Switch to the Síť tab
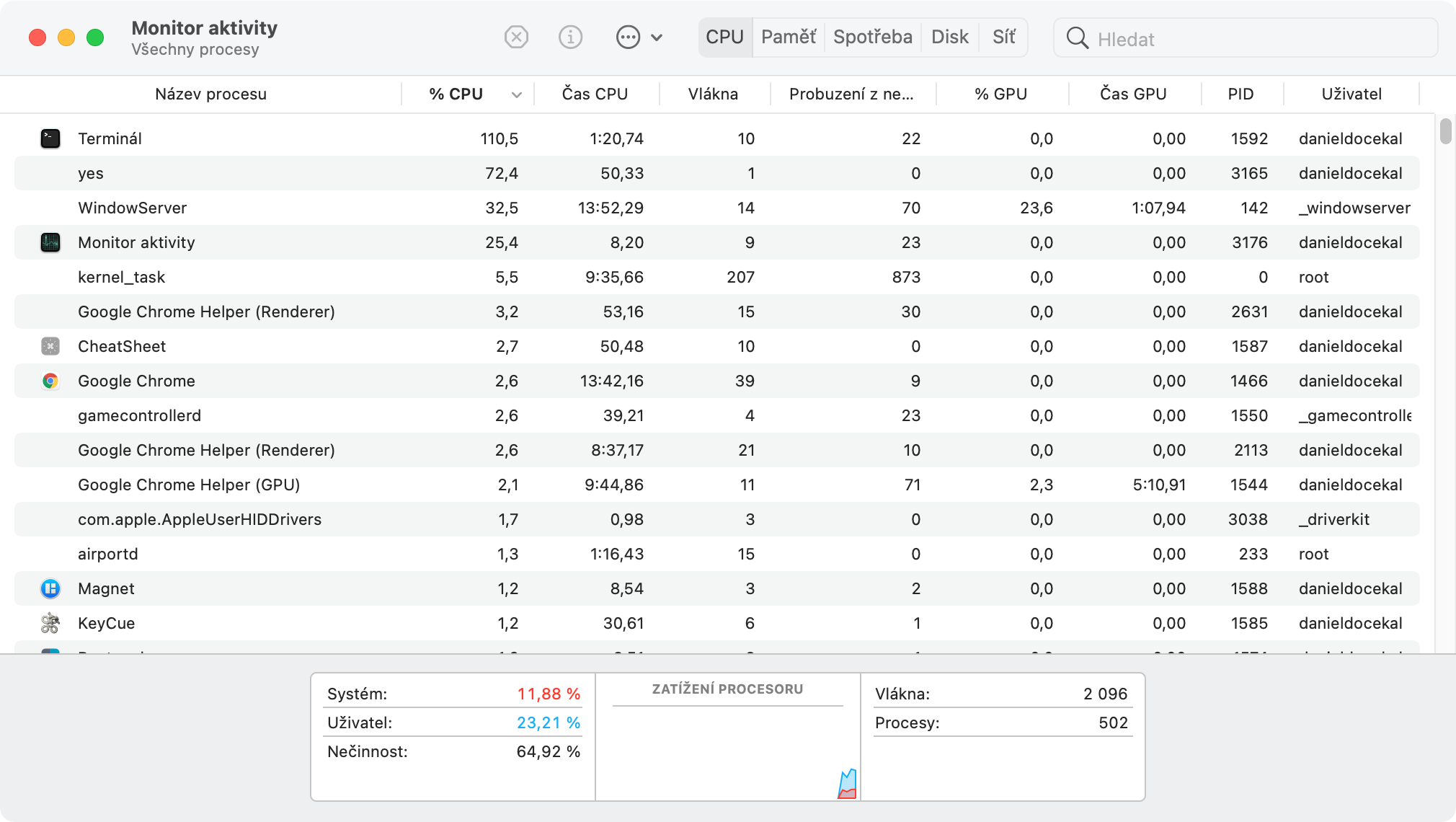1456x822 pixels. coord(1003,37)
